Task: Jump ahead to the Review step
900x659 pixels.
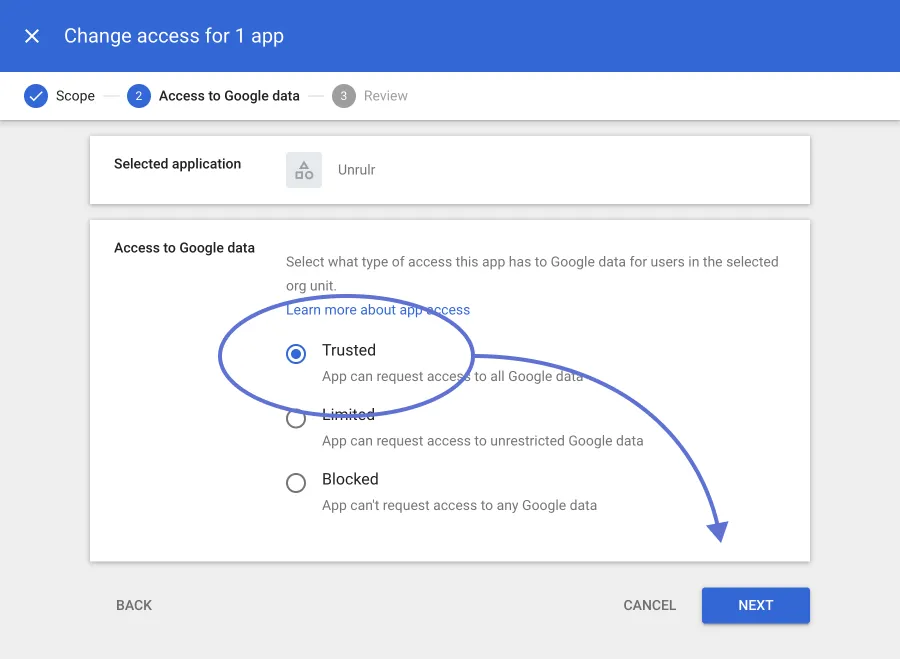Action: pos(385,96)
